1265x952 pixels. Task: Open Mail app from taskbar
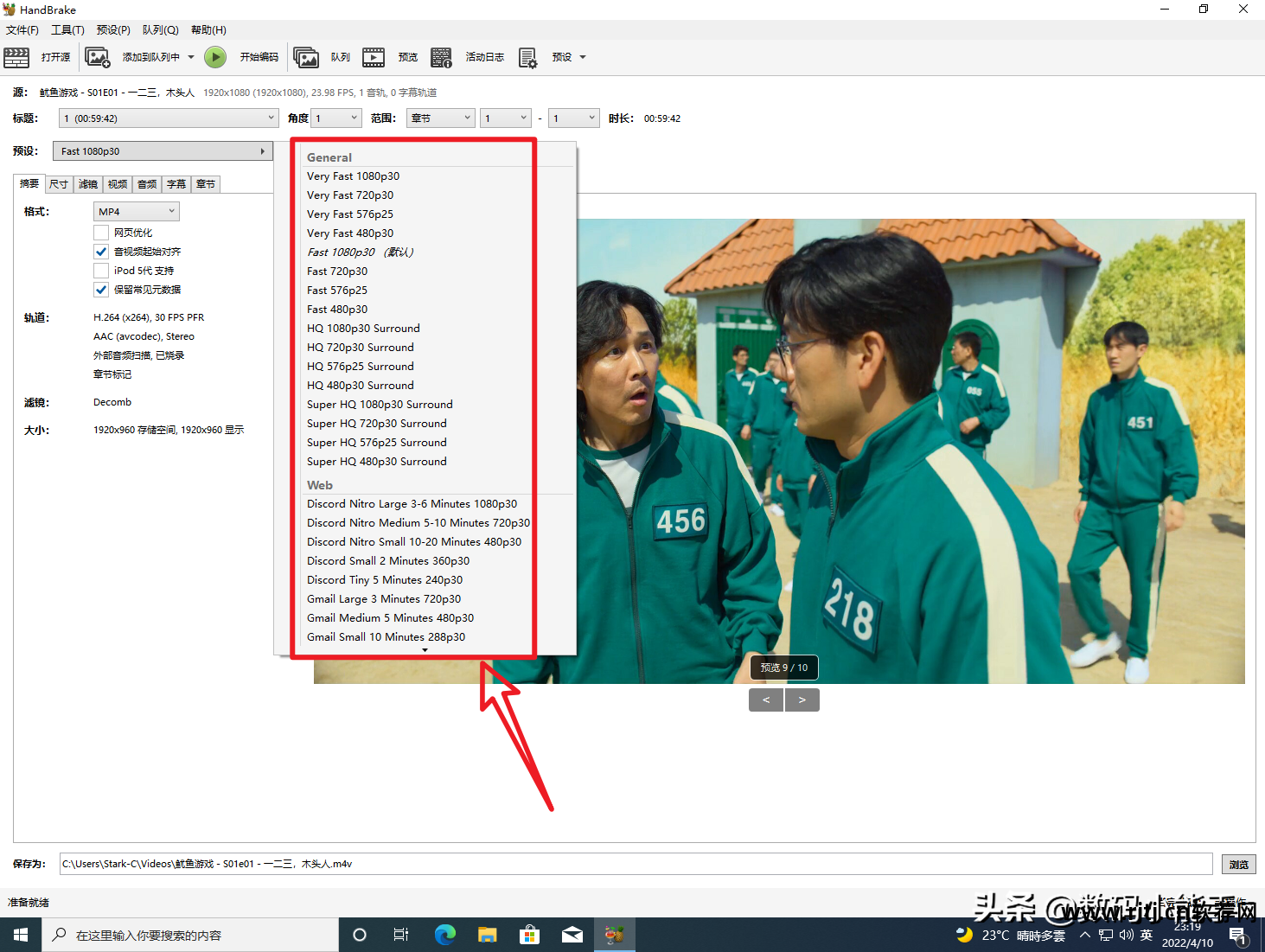coord(572,935)
